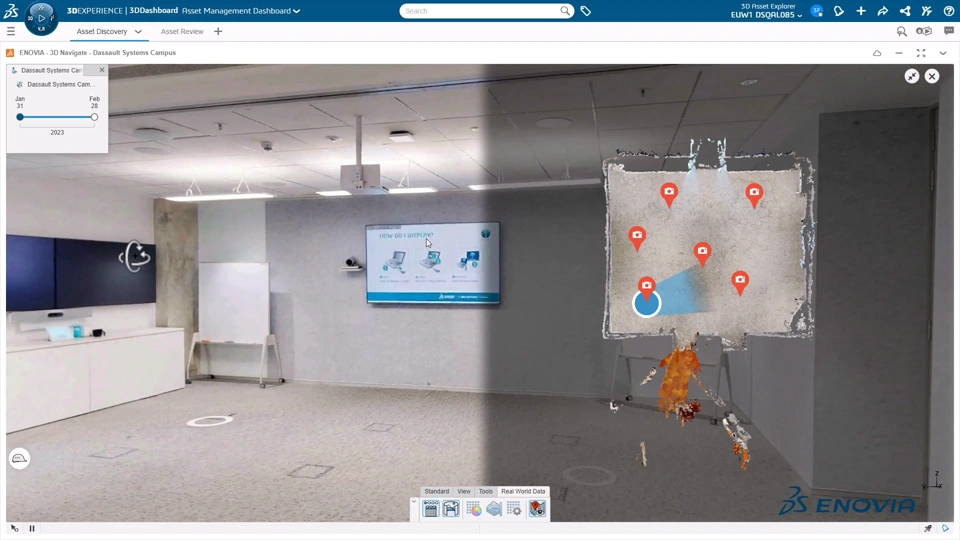Close the Dassault Systems Cam panel
This screenshot has height=540, width=960.
coord(102,70)
